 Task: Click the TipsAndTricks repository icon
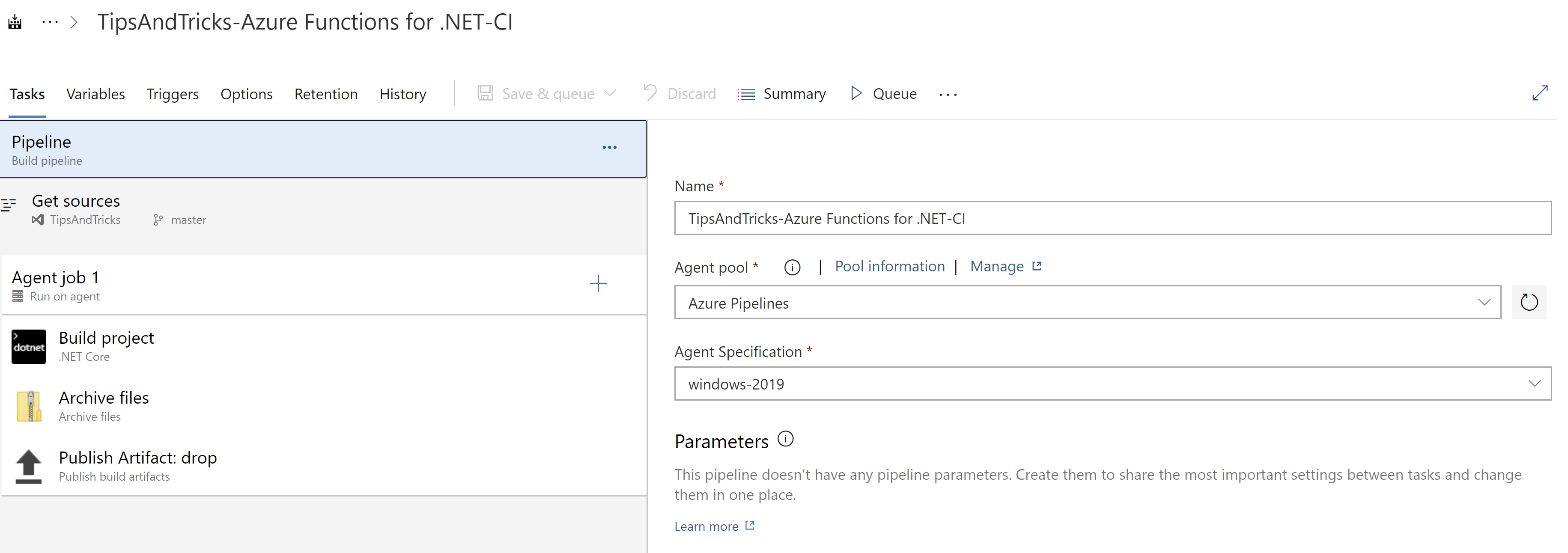pyautogui.click(x=38, y=220)
